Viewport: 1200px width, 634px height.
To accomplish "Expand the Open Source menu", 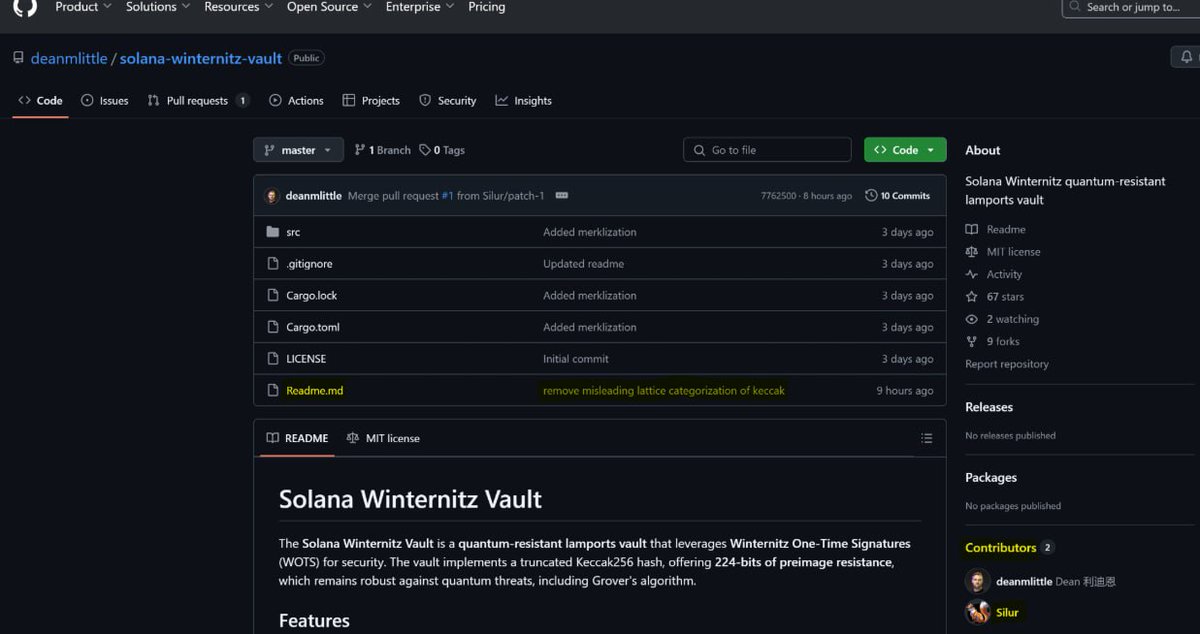I will (x=329, y=7).
